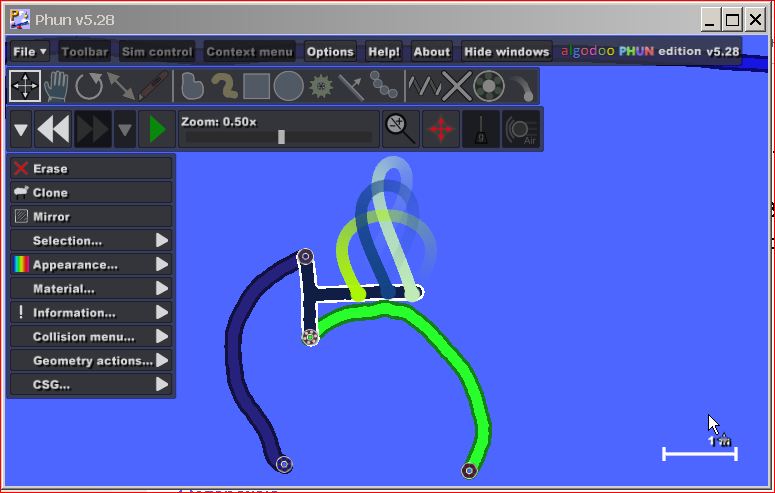
Task: Toggle air friction button
Action: point(521,129)
